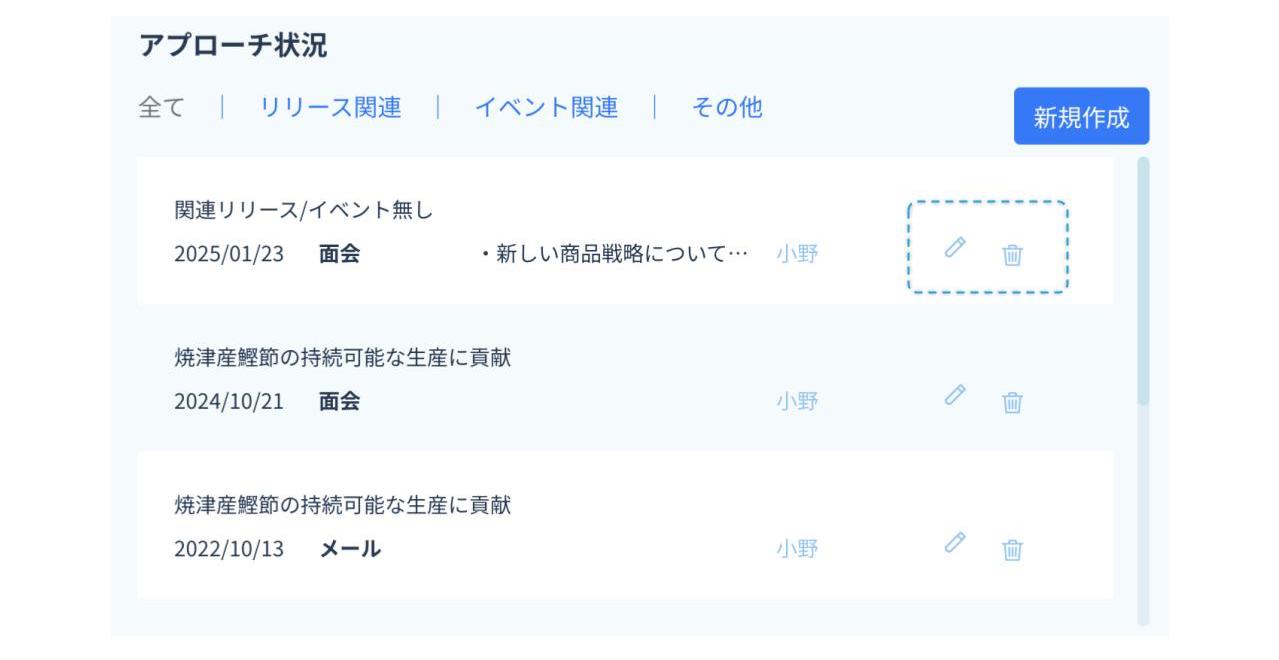Switch to リリース関連 tab
Image resolution: width=1279 pixels, height=660 pixels.
click(330, 107)
